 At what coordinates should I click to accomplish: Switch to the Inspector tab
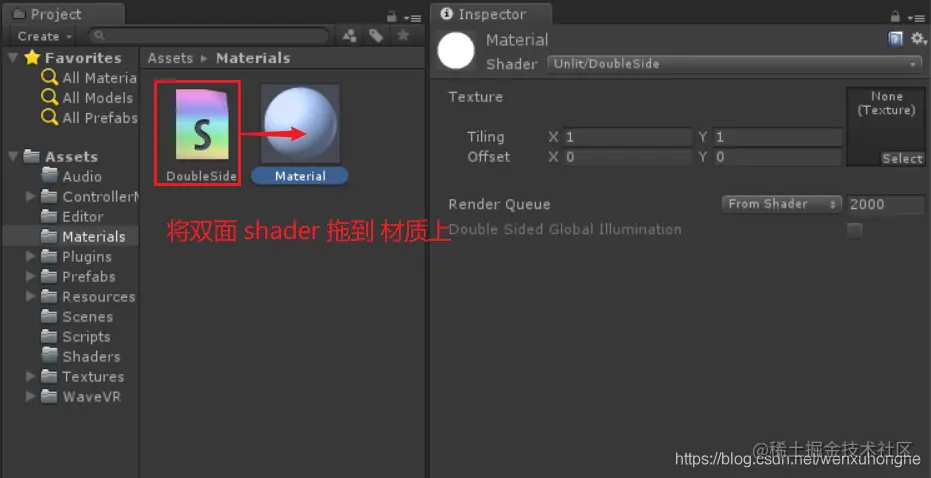pyautogui.click(x=490, y=14)
